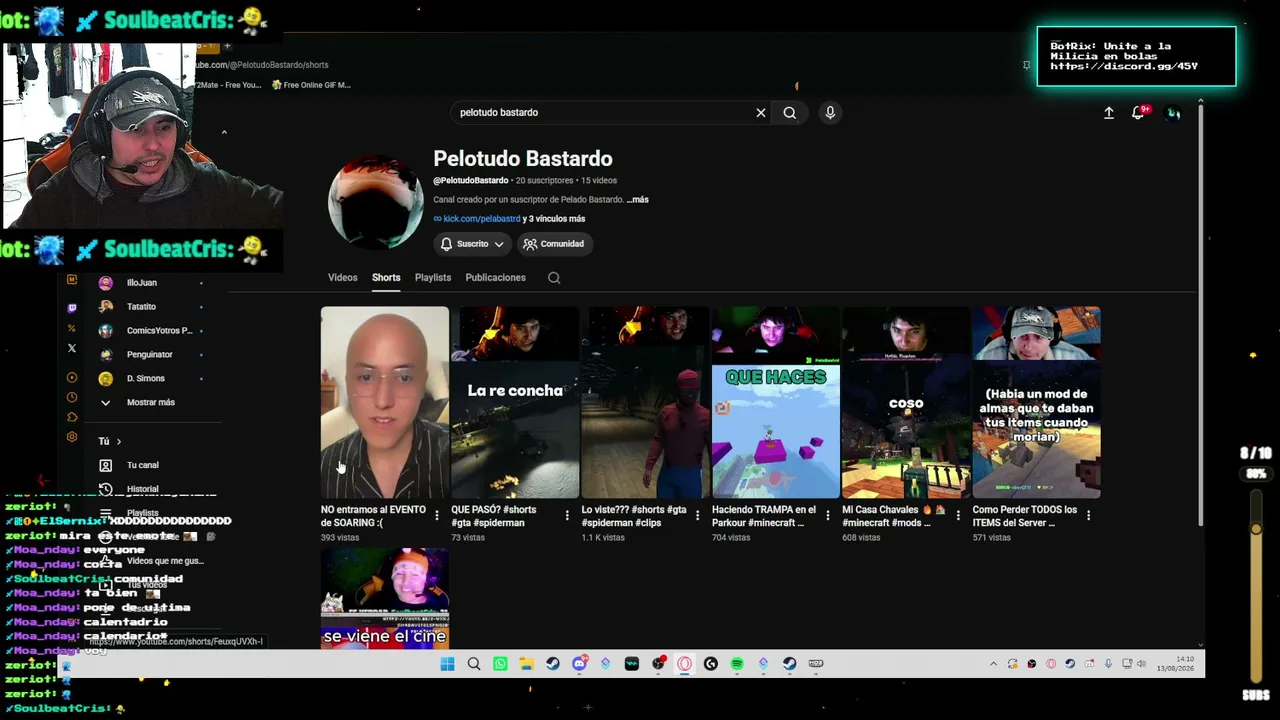Open options for 'Mi Casa Chavales' short

tap(958, 515)
